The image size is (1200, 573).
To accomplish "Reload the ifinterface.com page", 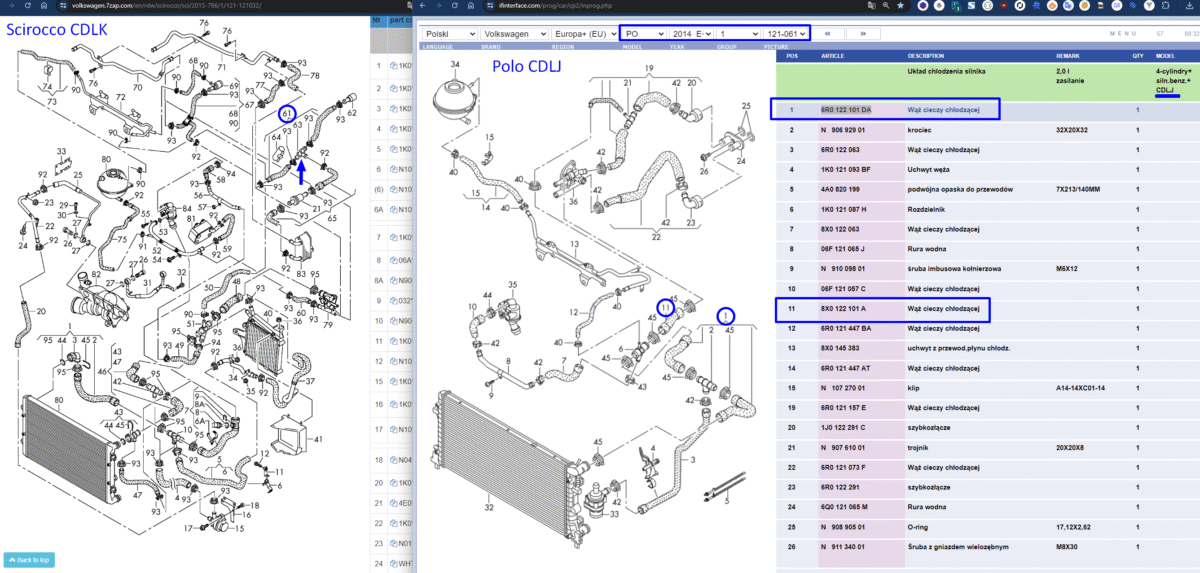I will point(454,6).
